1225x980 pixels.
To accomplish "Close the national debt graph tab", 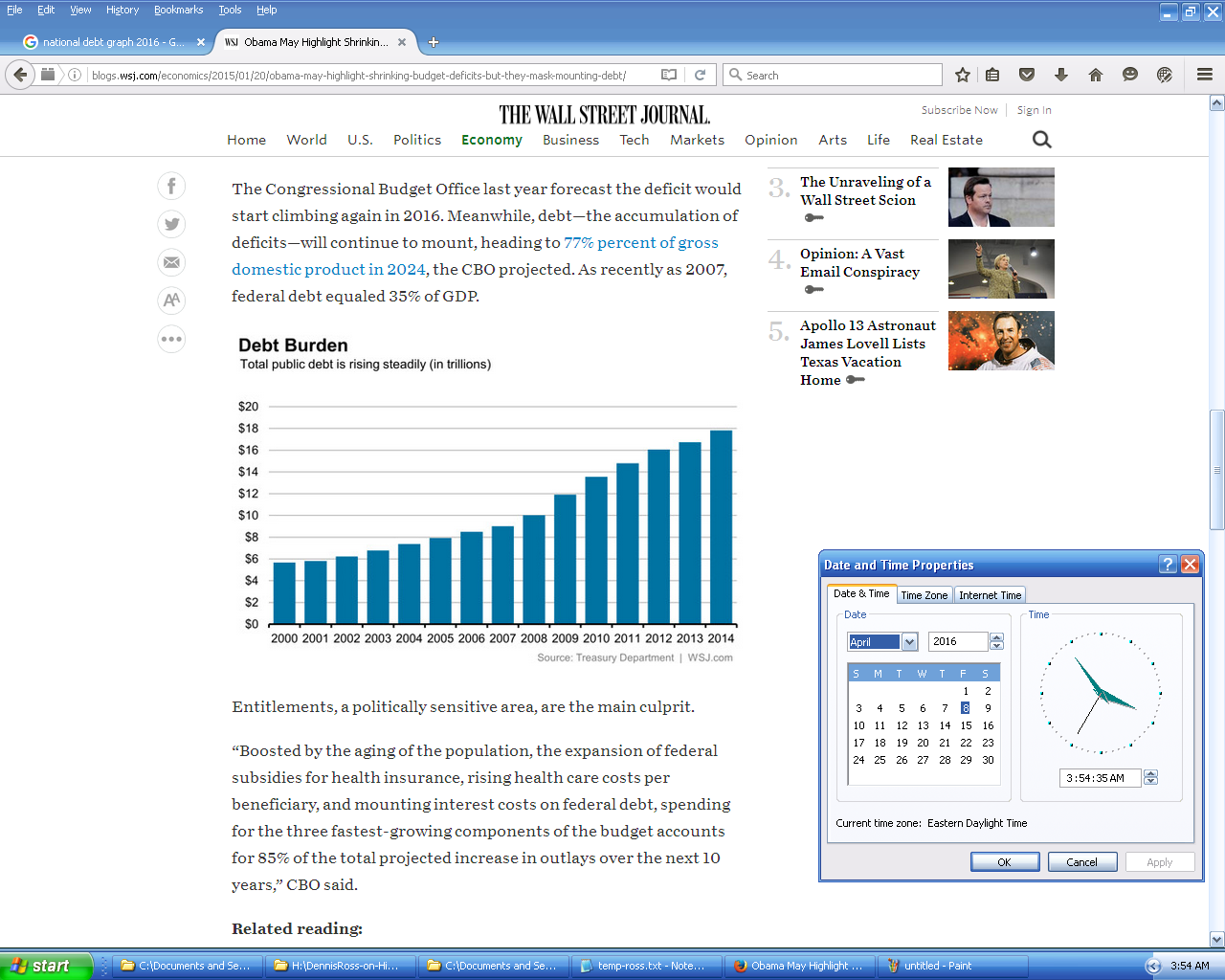I will pos(201,42).
